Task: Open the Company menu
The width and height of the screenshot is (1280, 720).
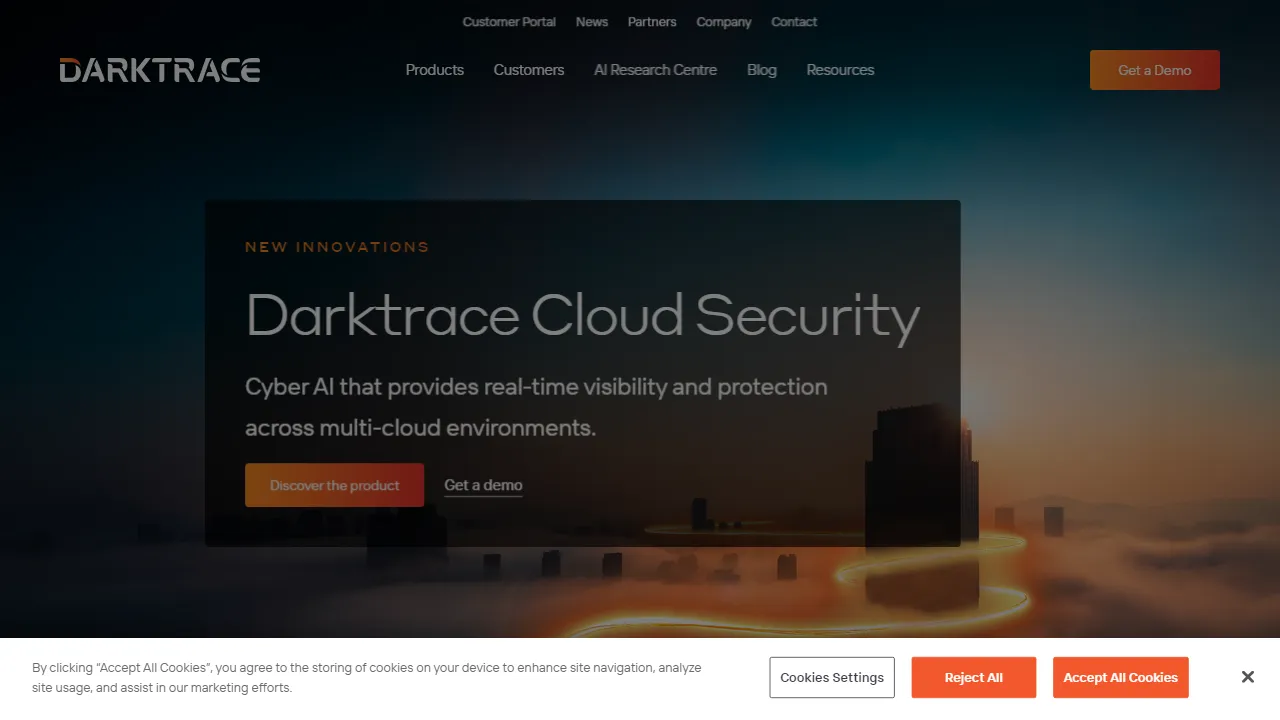Action: 724,22
